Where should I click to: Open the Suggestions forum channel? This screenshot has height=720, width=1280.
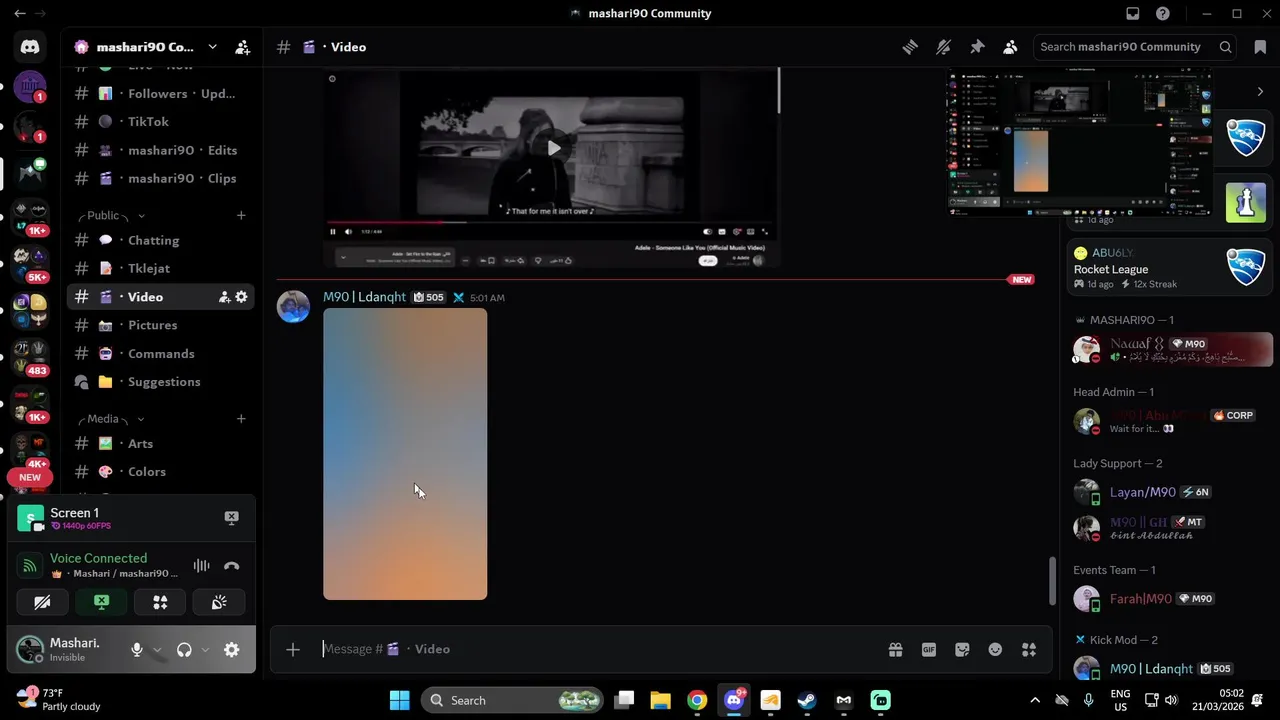click(x=160, y=381)
